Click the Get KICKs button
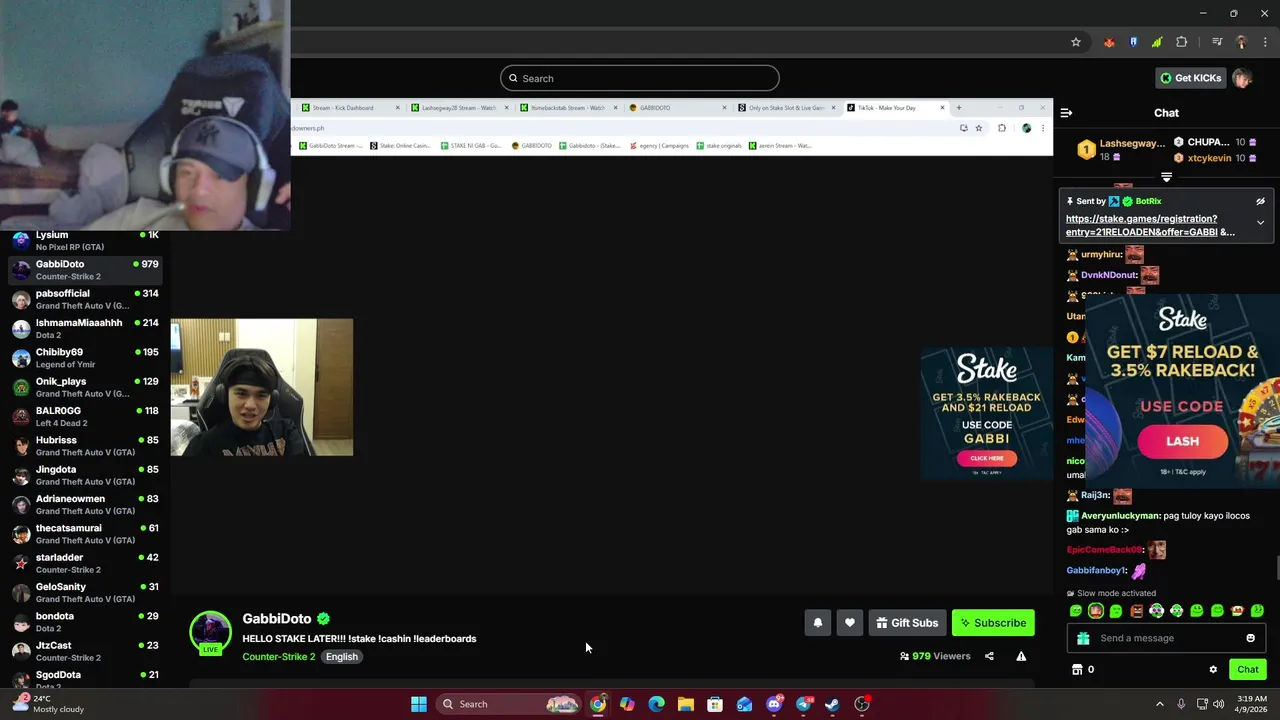 1190,78
